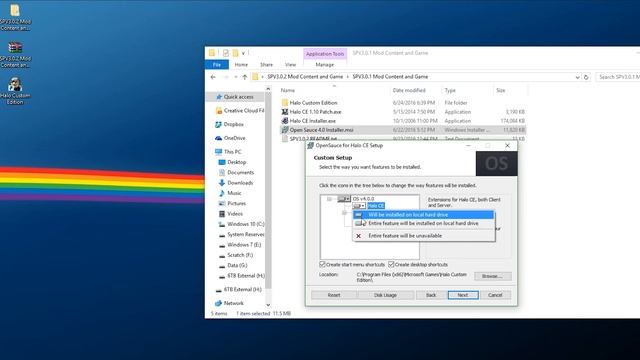Click the Network icon in navigation pane
The image size is (640, 360).
[x=218, y=303]
